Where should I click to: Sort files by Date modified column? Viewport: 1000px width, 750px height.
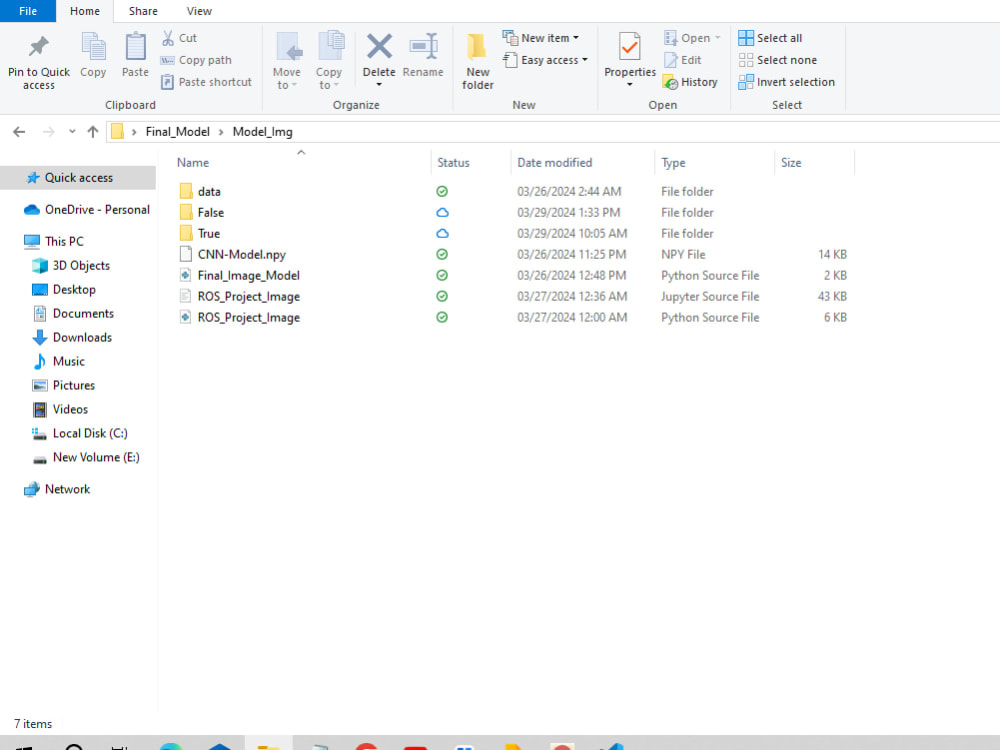pos(555,163)
